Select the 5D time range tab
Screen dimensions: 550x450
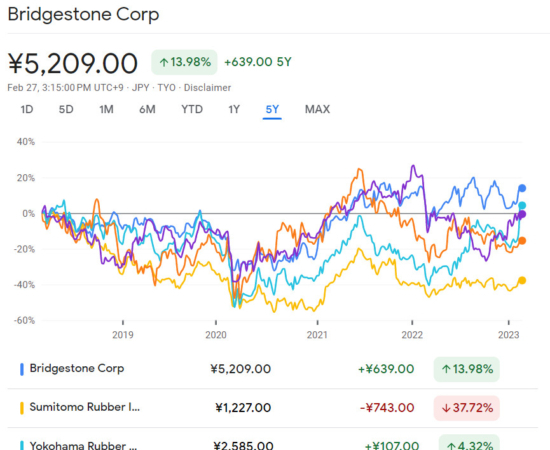(x=66, y=109)
